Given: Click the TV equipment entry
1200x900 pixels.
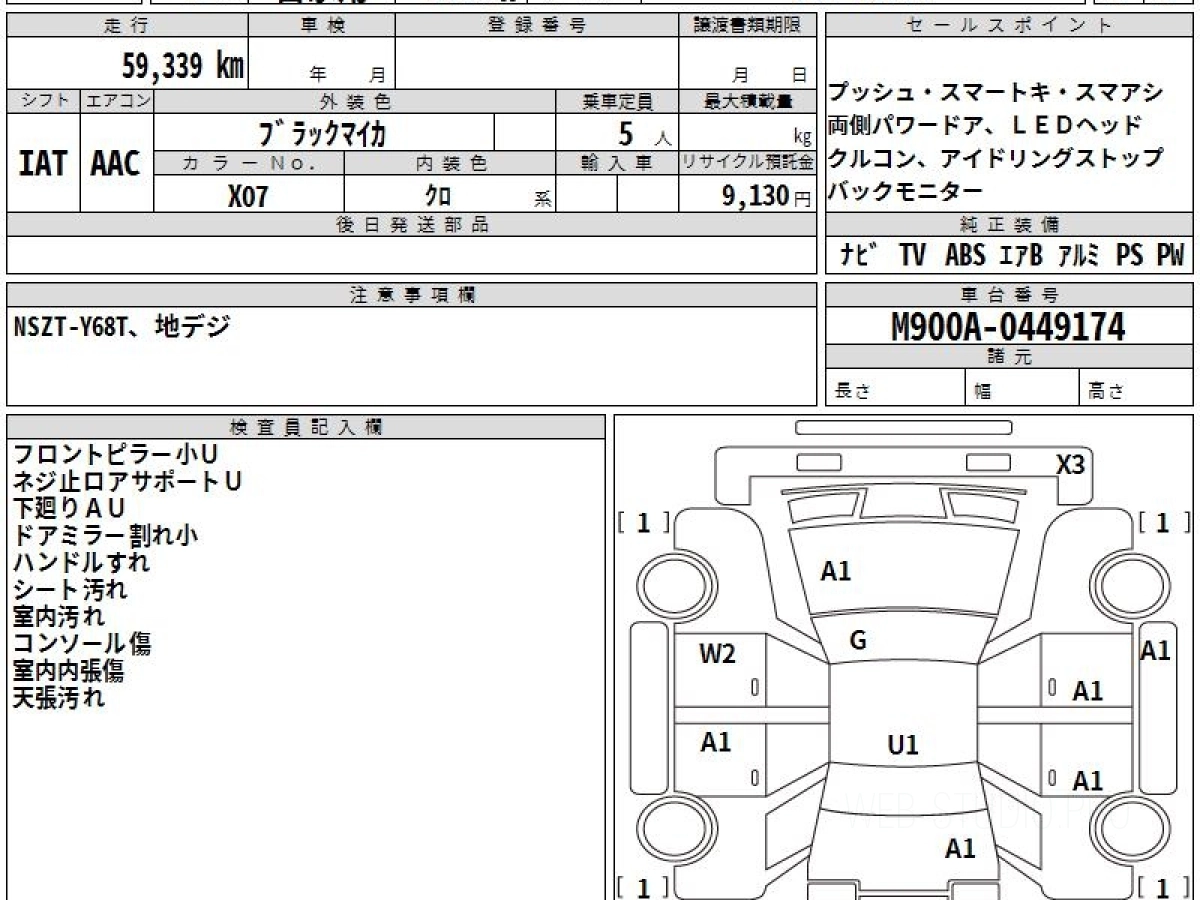Looking at the screenshot, I should (912, 255).
